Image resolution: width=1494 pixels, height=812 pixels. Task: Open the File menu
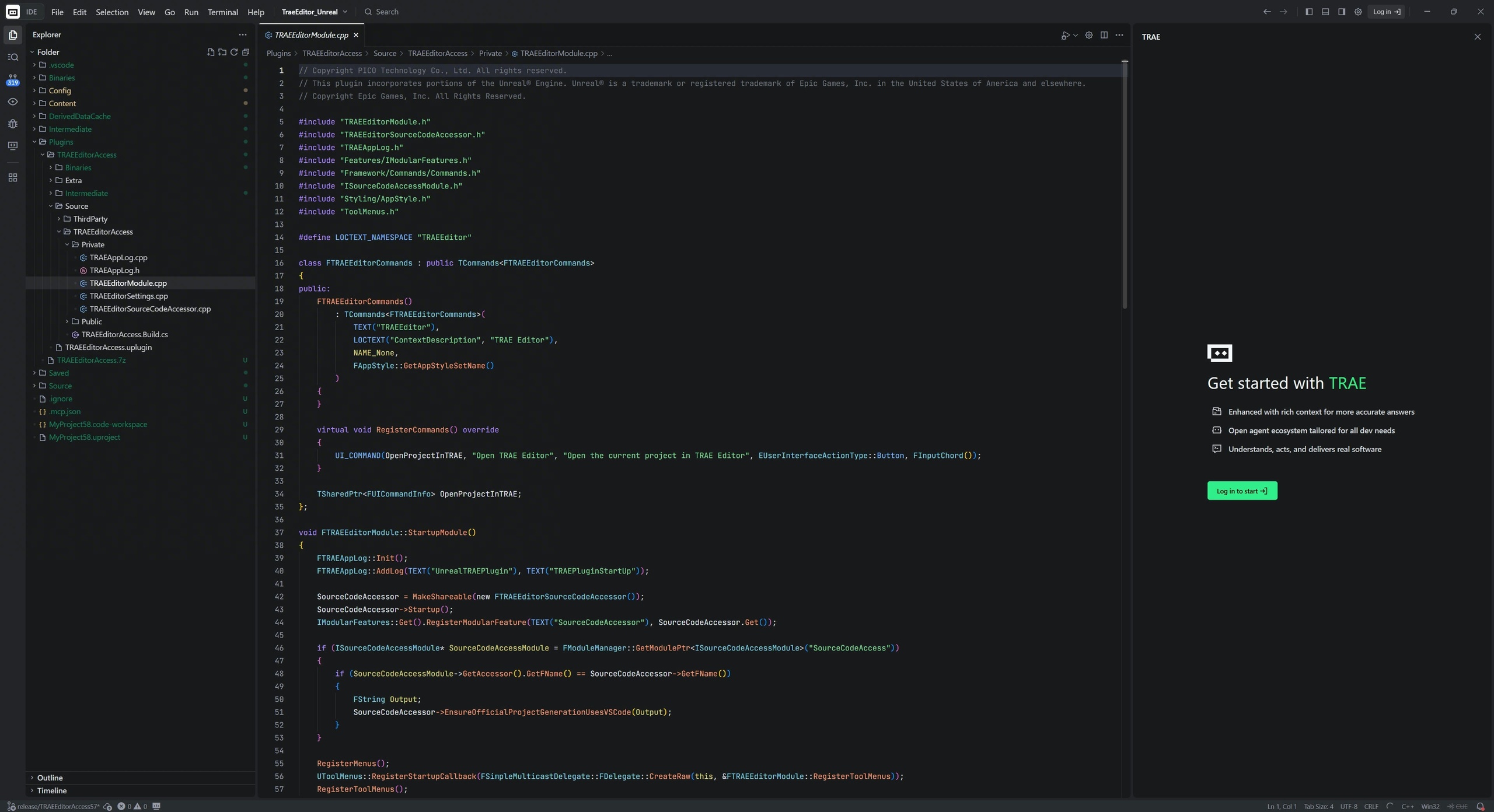(x=57, y=12)
